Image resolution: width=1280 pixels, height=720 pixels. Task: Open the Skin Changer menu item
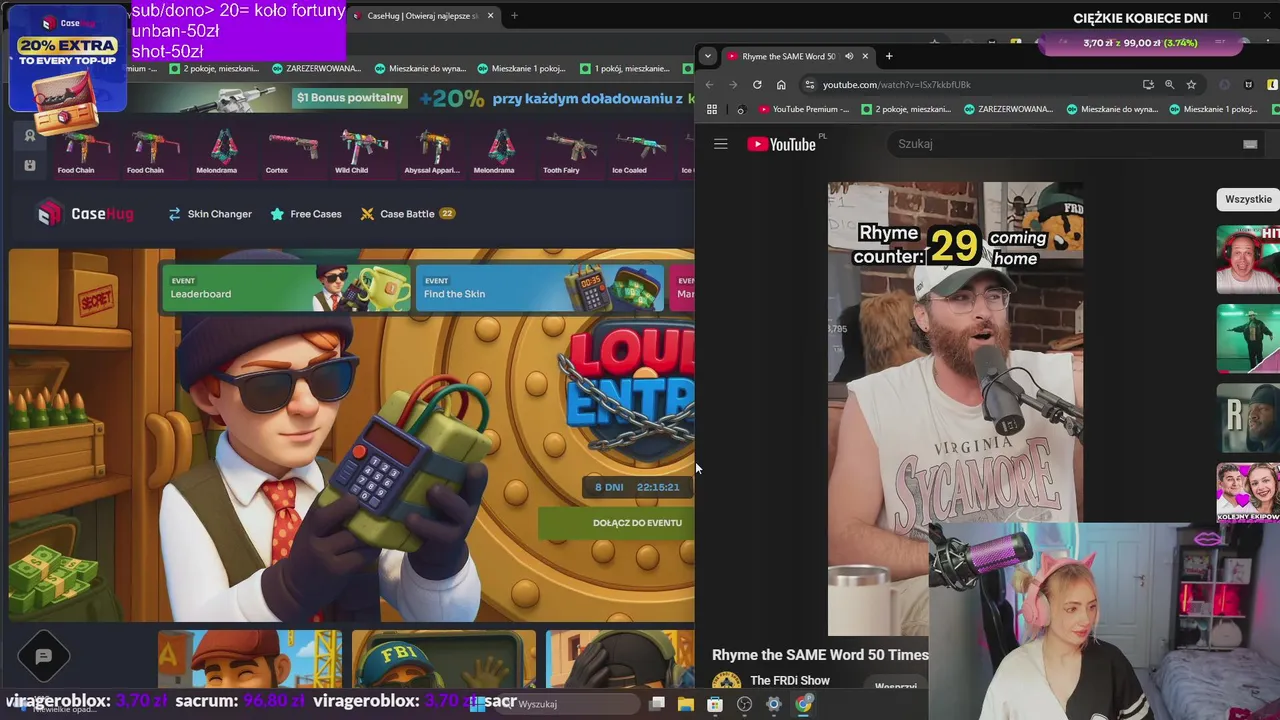[x=210, y=214]
